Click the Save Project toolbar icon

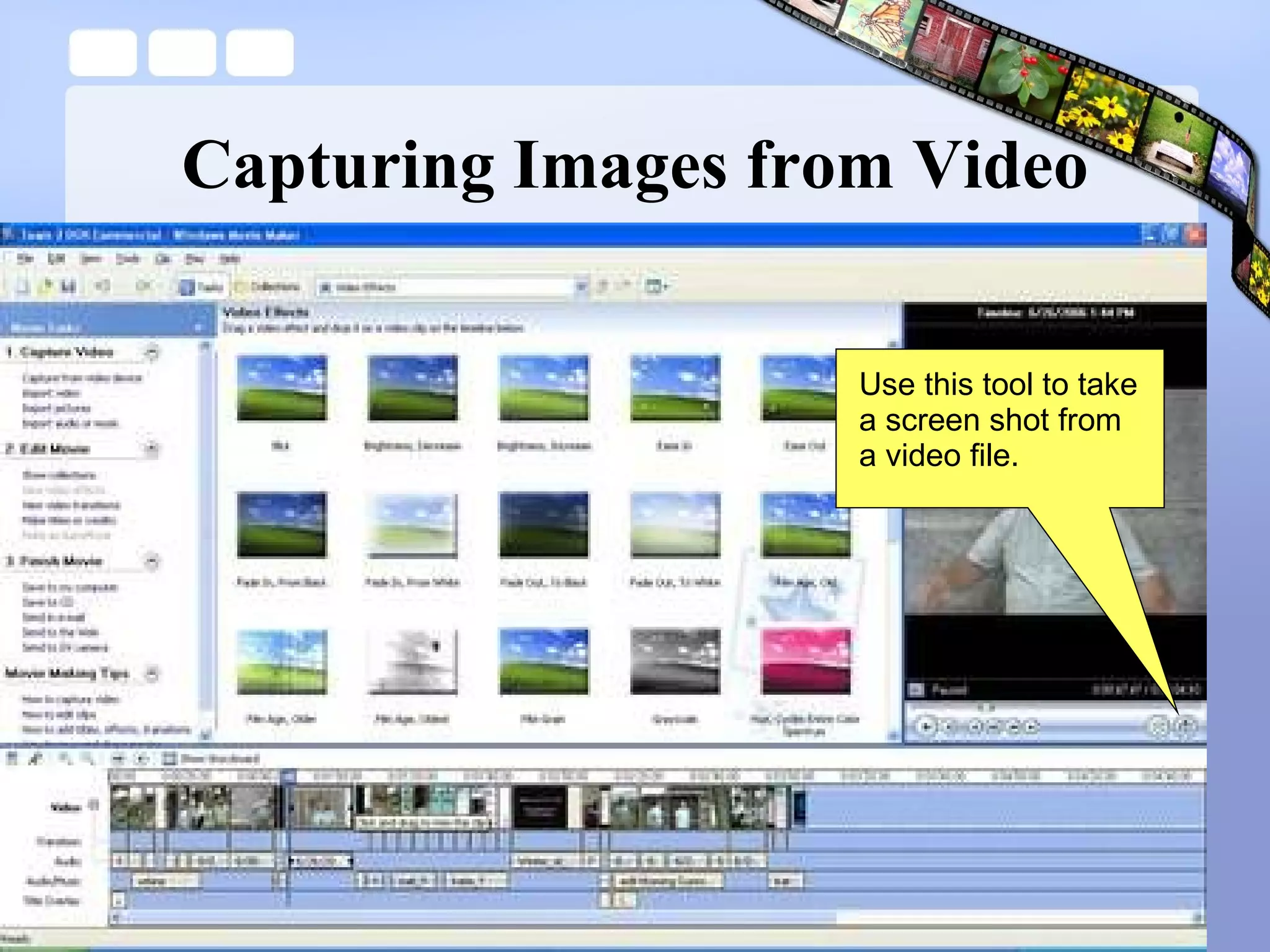(x=68, y=286)
